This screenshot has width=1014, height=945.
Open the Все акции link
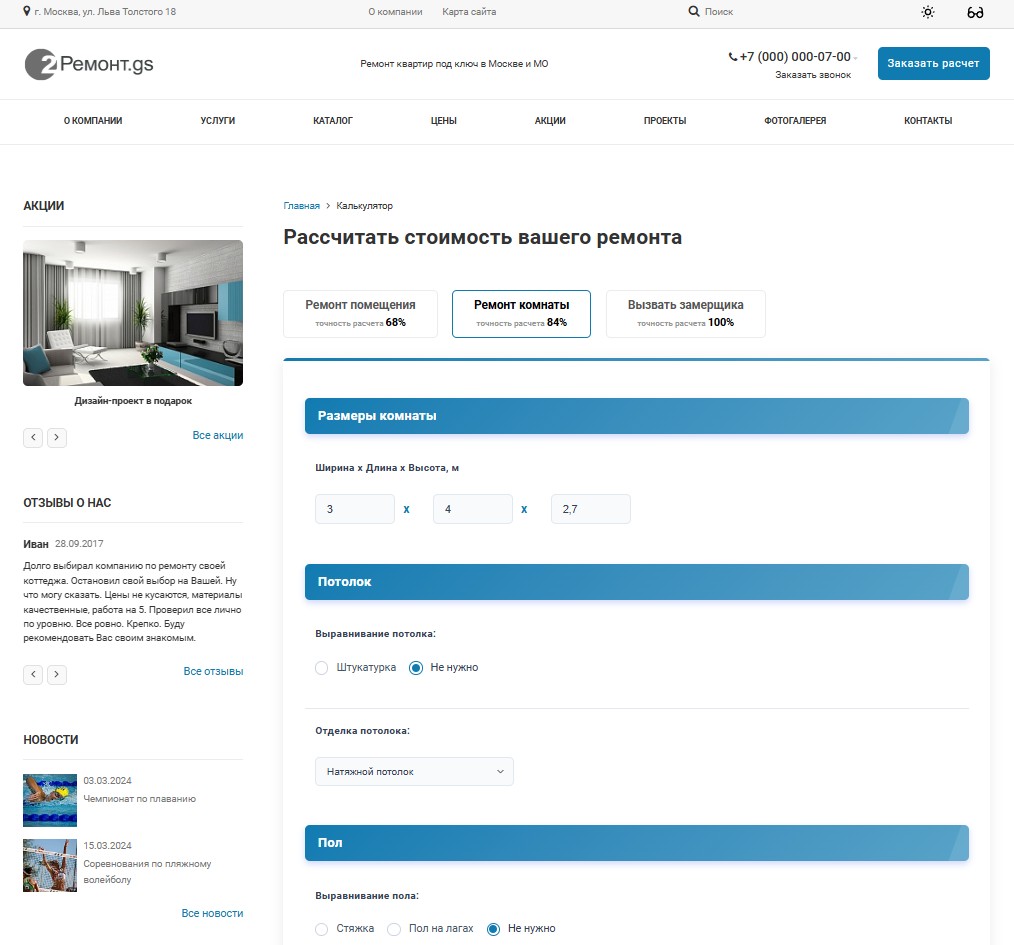[x=218, y=435]
